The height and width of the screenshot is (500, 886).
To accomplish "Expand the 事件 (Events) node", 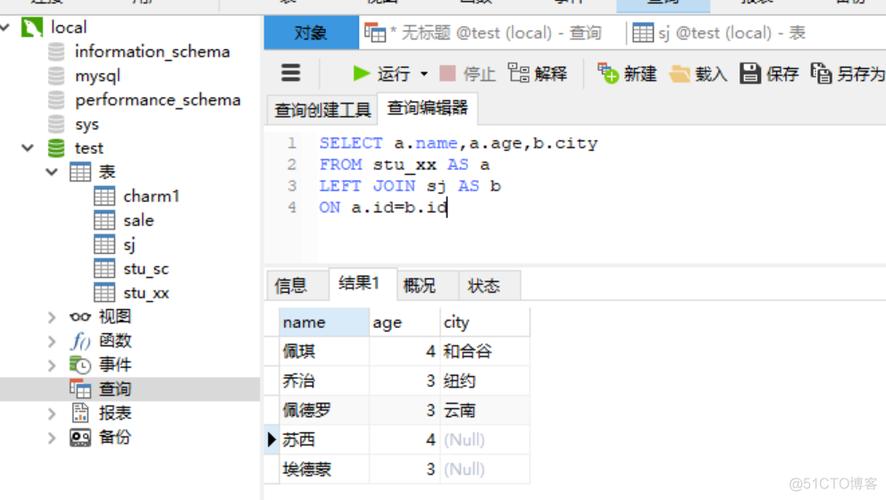I will pyautogui.click(x=51, y=366).
